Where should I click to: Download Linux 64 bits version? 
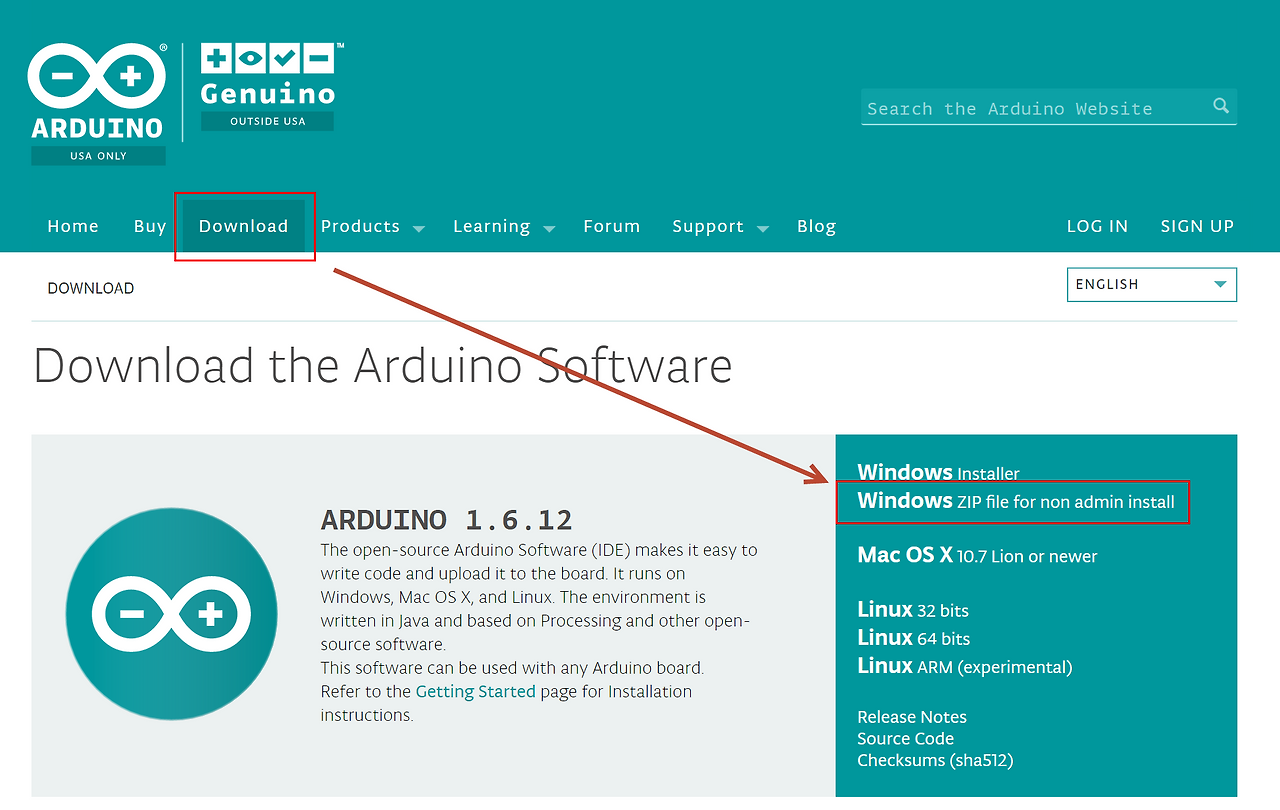[914, 637]
